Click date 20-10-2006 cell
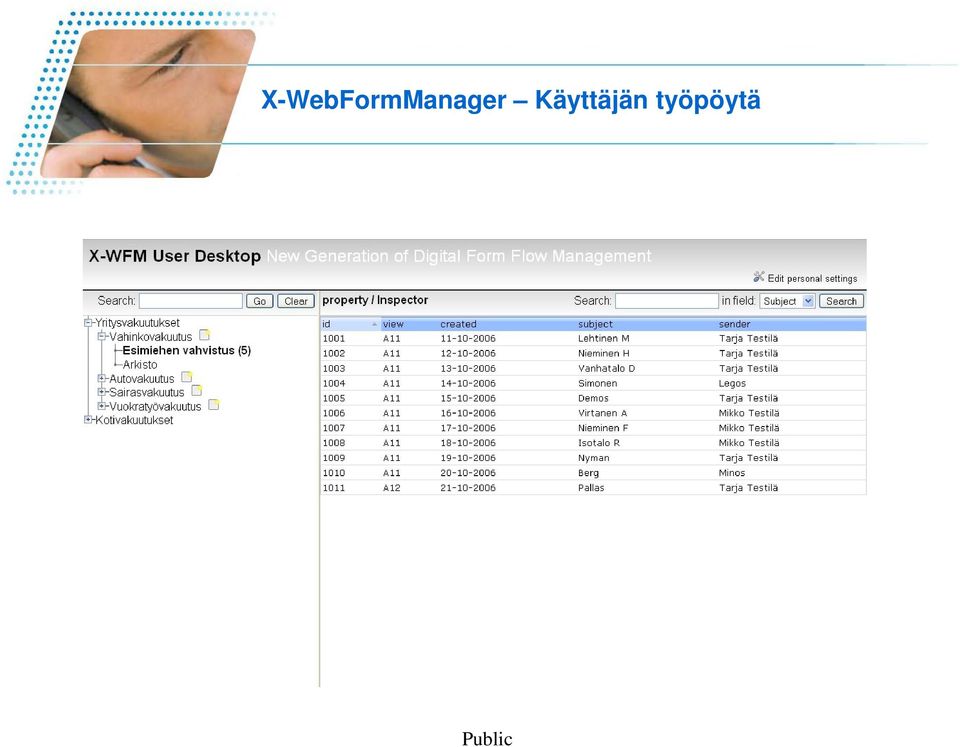Screen dimensions: 960x747 tap(468, 473)
